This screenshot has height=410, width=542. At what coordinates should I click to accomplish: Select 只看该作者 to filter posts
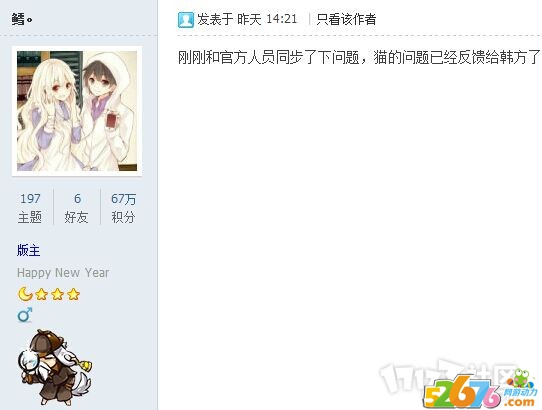(x=346, y=19)
